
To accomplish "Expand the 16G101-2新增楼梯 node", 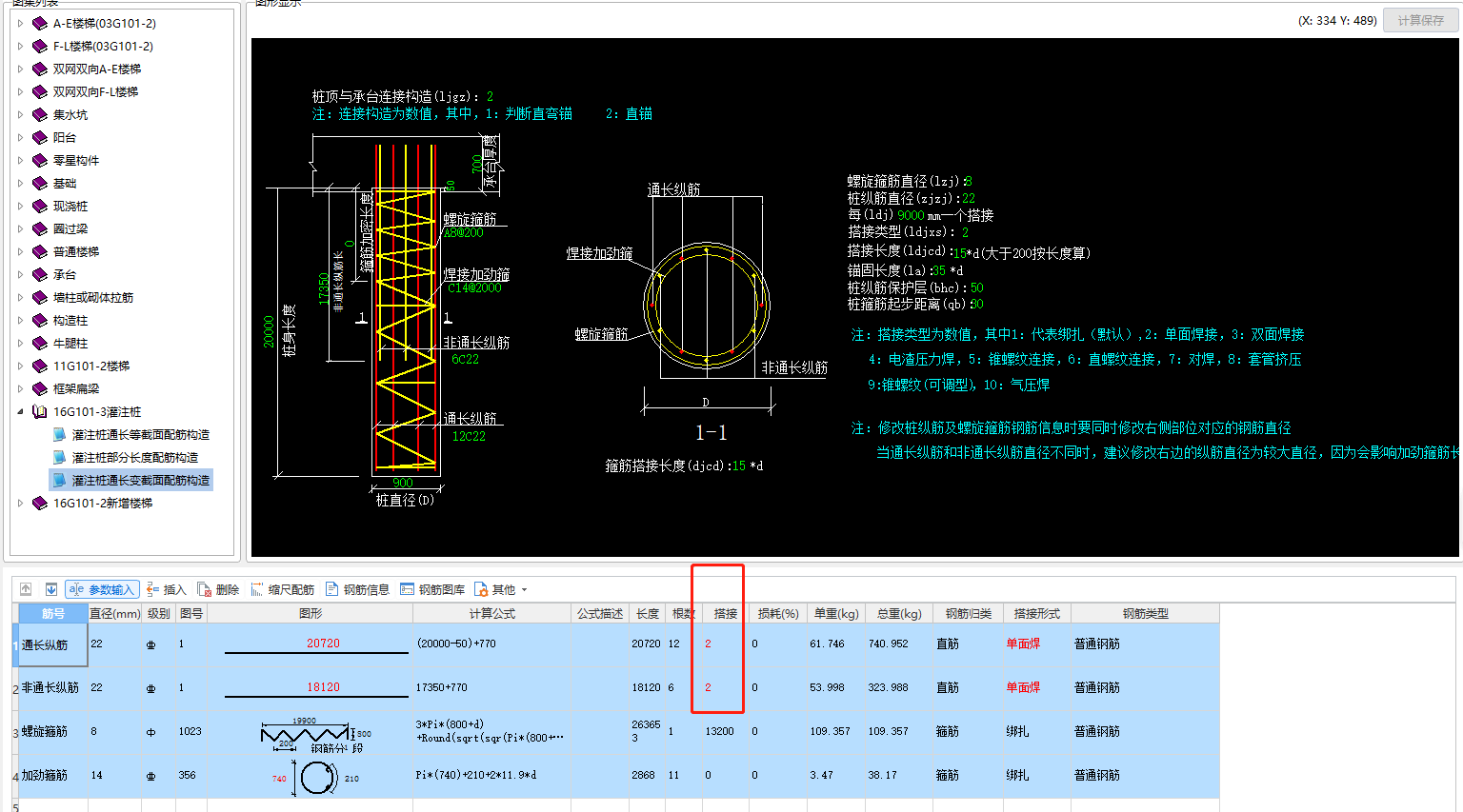I will [20, 503].
